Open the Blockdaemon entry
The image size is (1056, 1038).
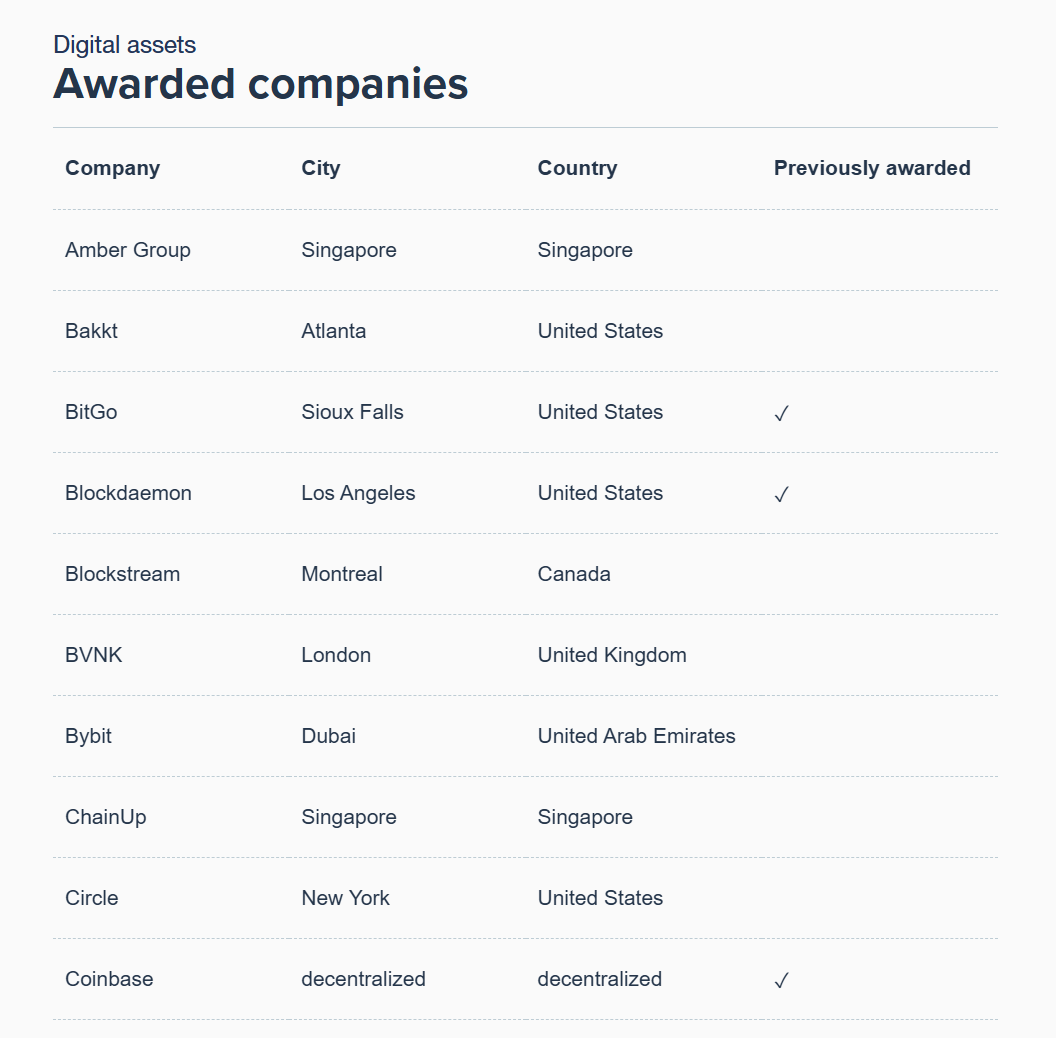coord(129,493)
